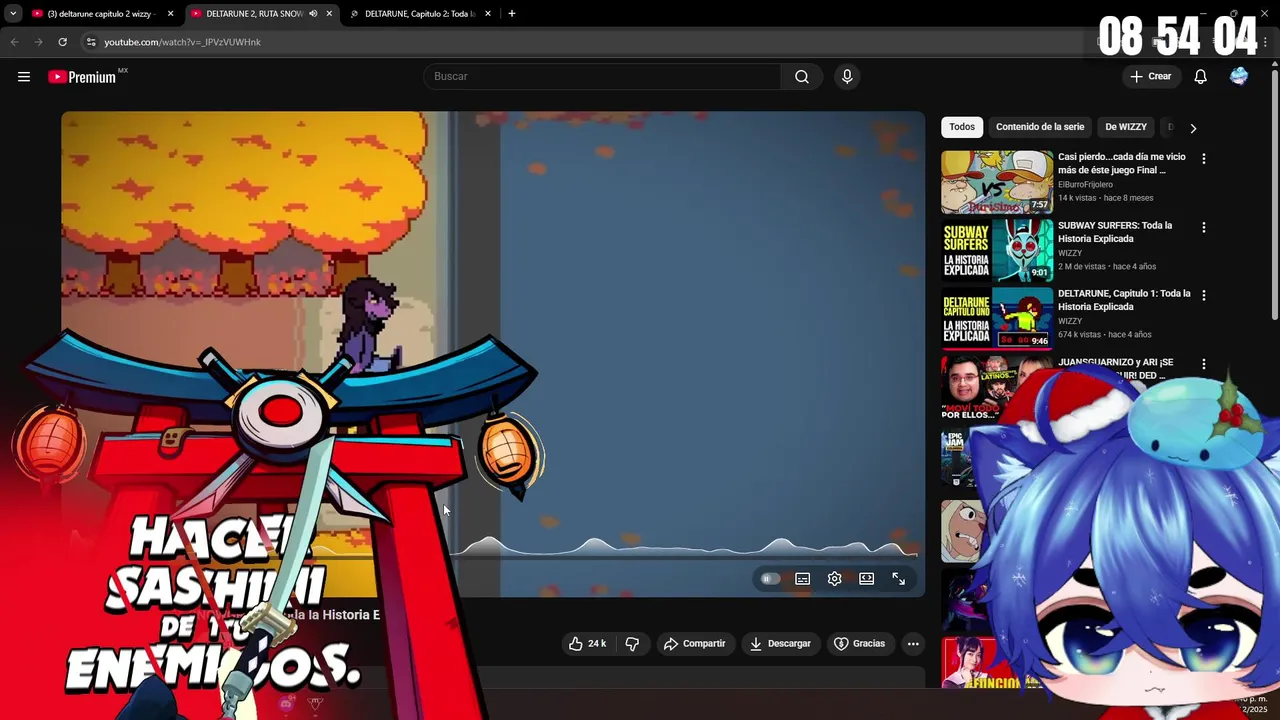This screenshot has height=720, width=1280.
Task: Open the SUBWAY SURFERS video thumbnail
Action: pos(997,250)
